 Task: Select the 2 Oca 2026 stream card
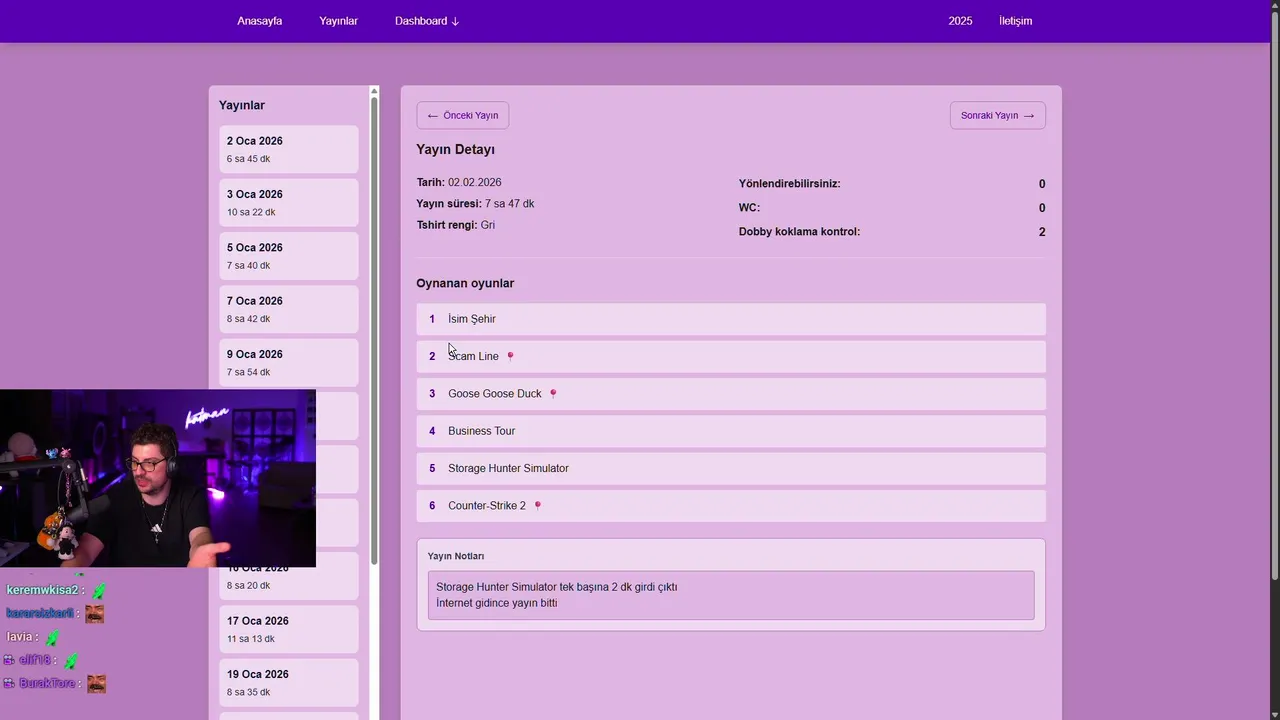click(289, 149)
